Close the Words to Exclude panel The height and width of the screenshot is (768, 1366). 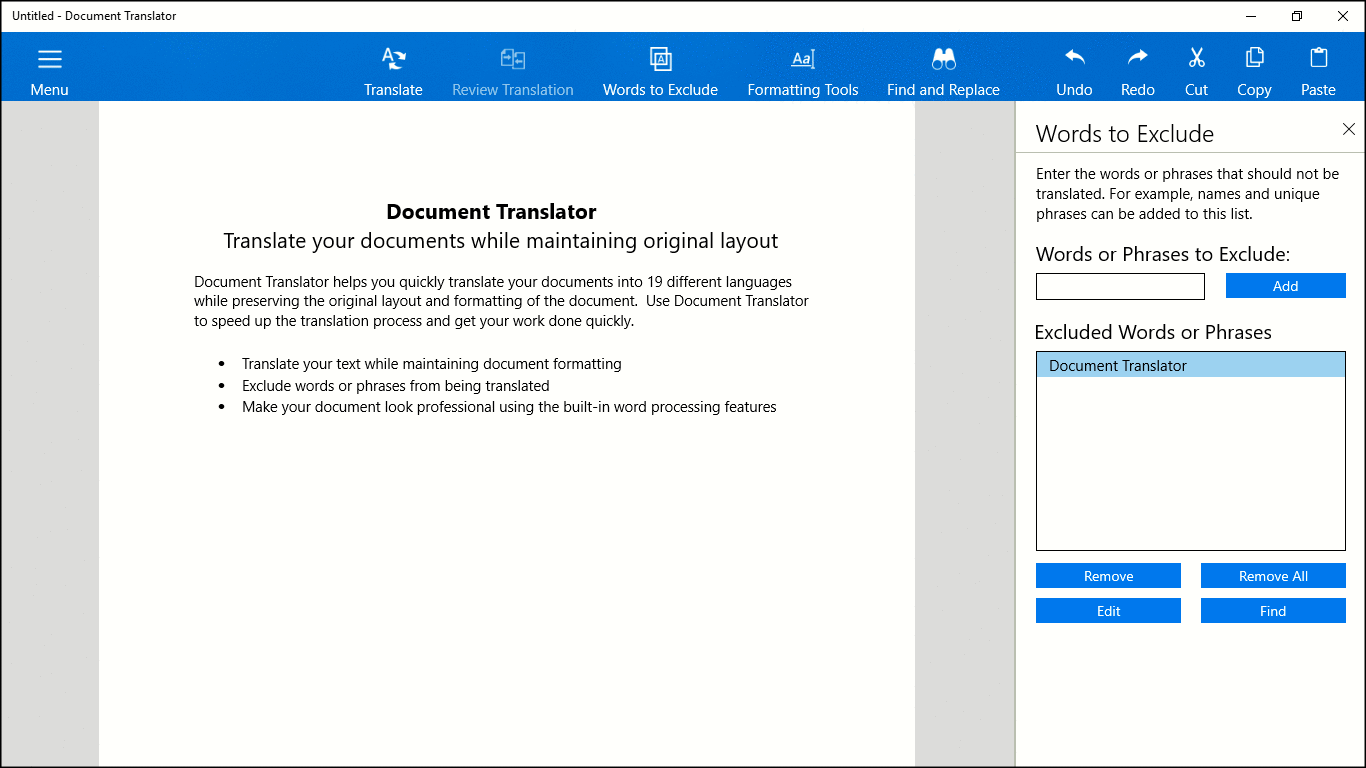pos(1348,129)
